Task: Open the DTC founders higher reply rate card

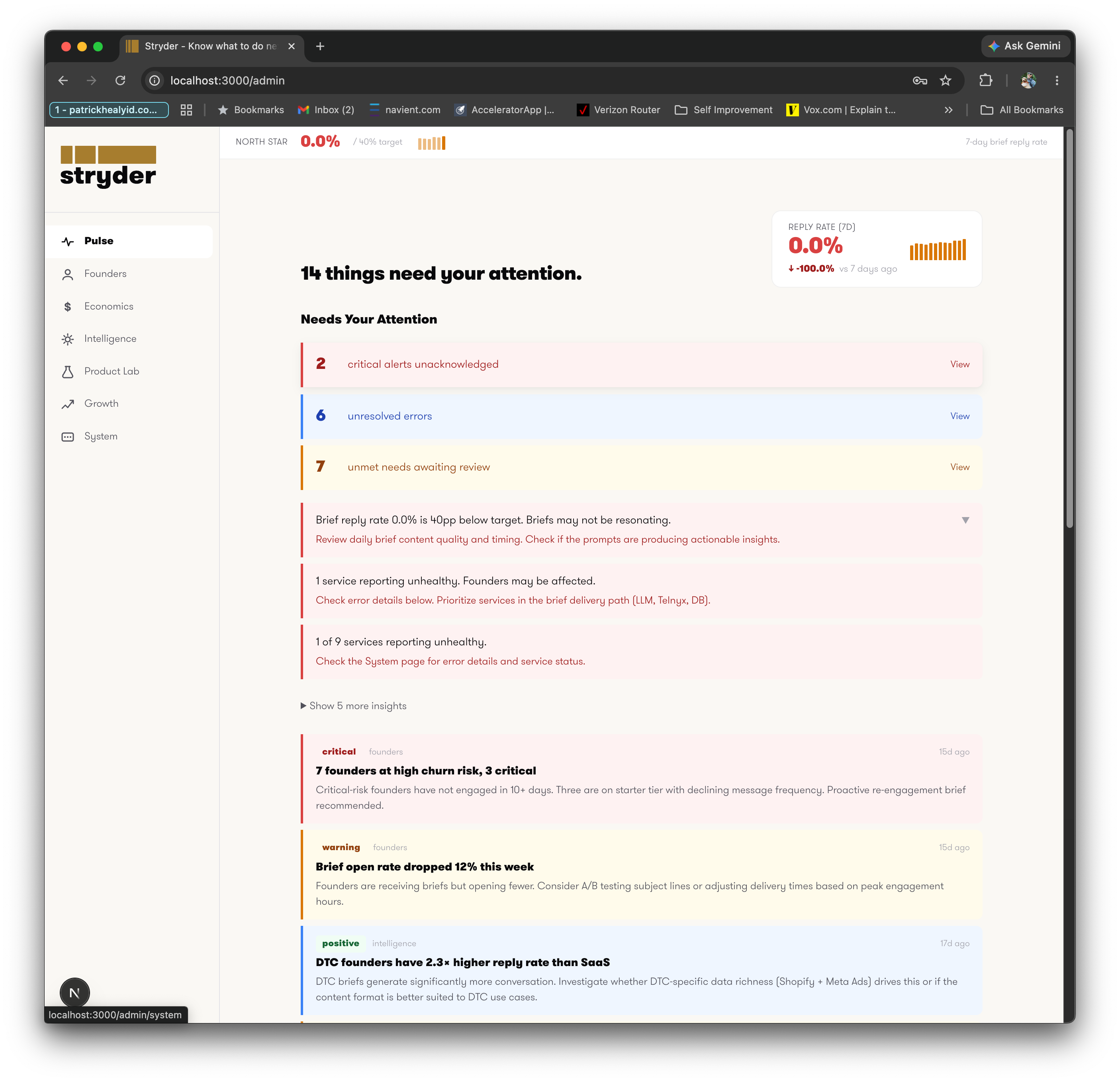Action: tap(641, 970)
